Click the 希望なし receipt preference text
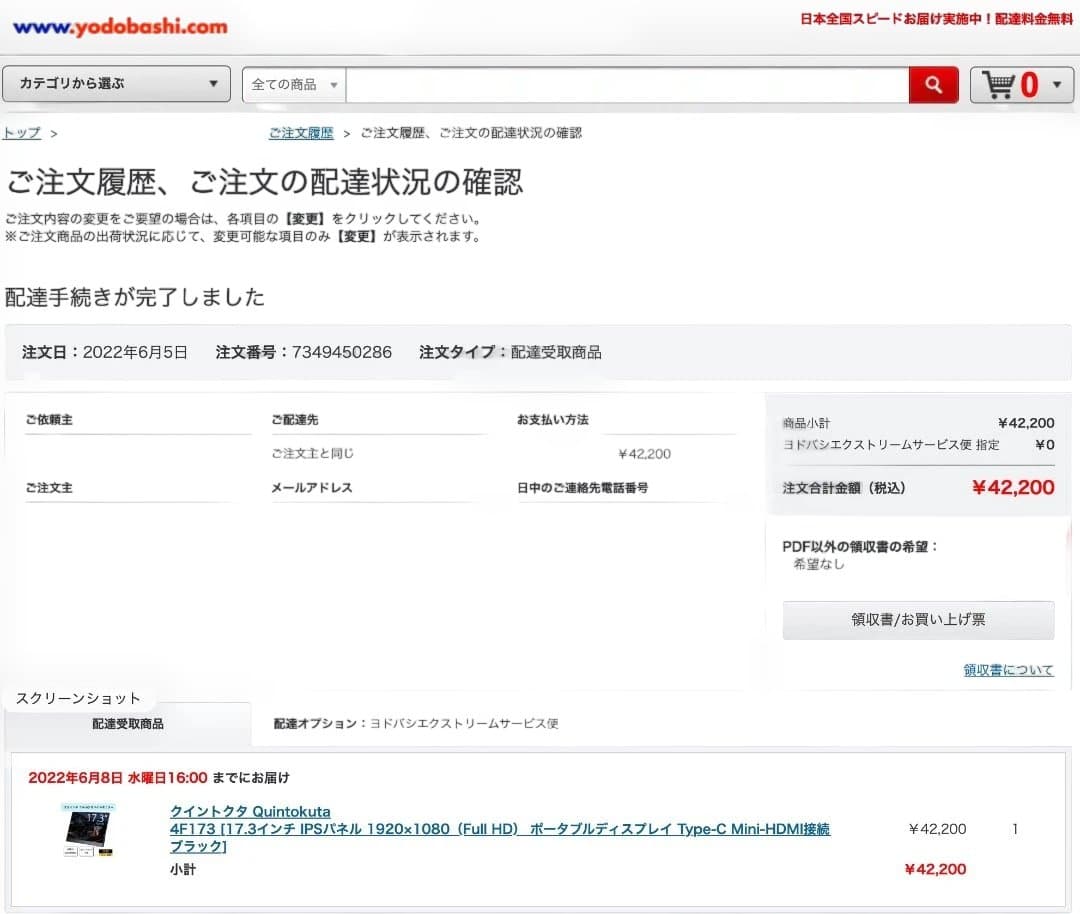Image resolution: width=1080 pixels, height=914 pixels. (819, 564)
